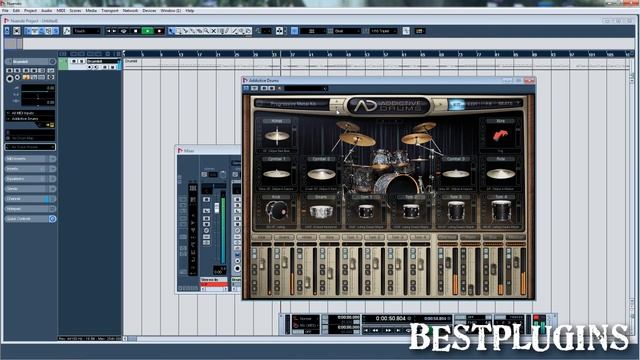Select the arrow Object Selection tool in toolbar
Screen dimensions: 640x360
coord(171,31)
